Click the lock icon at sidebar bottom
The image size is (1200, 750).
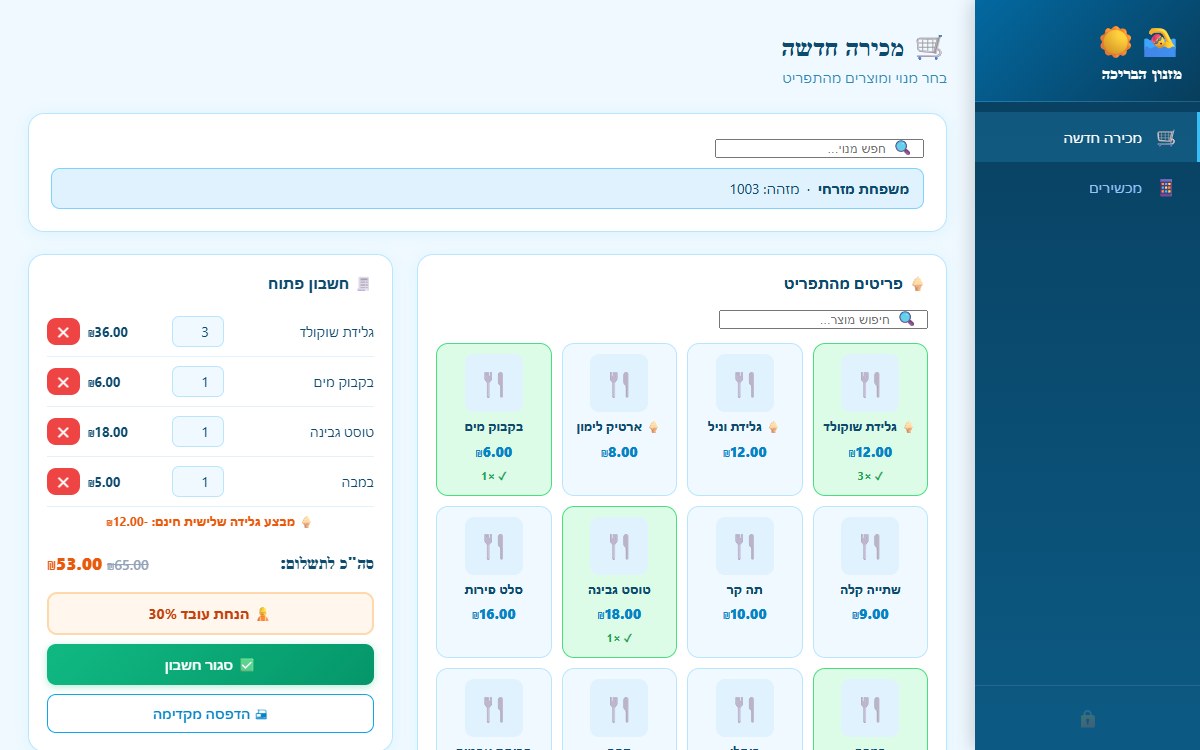tap(1087, 718)
